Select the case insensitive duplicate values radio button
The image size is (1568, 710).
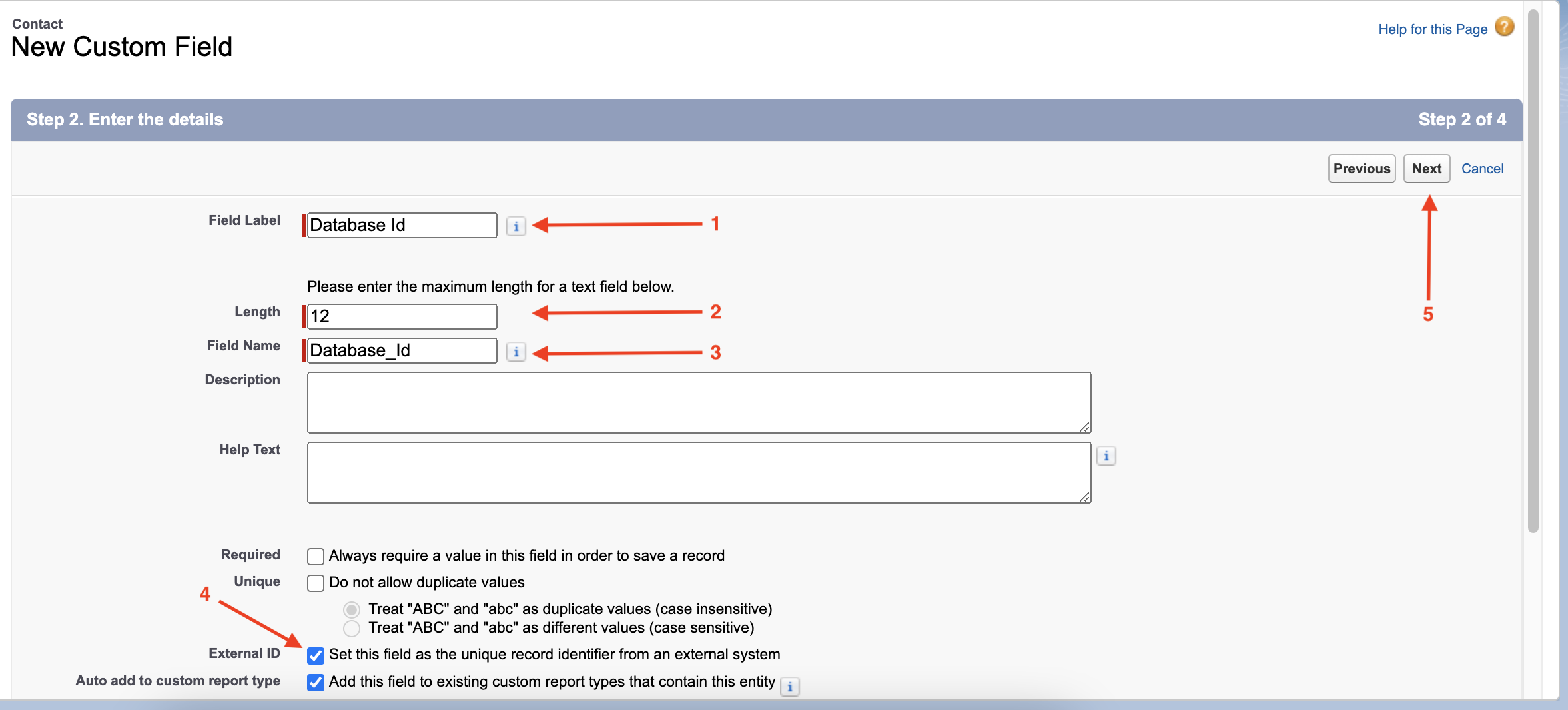[352, 609]
